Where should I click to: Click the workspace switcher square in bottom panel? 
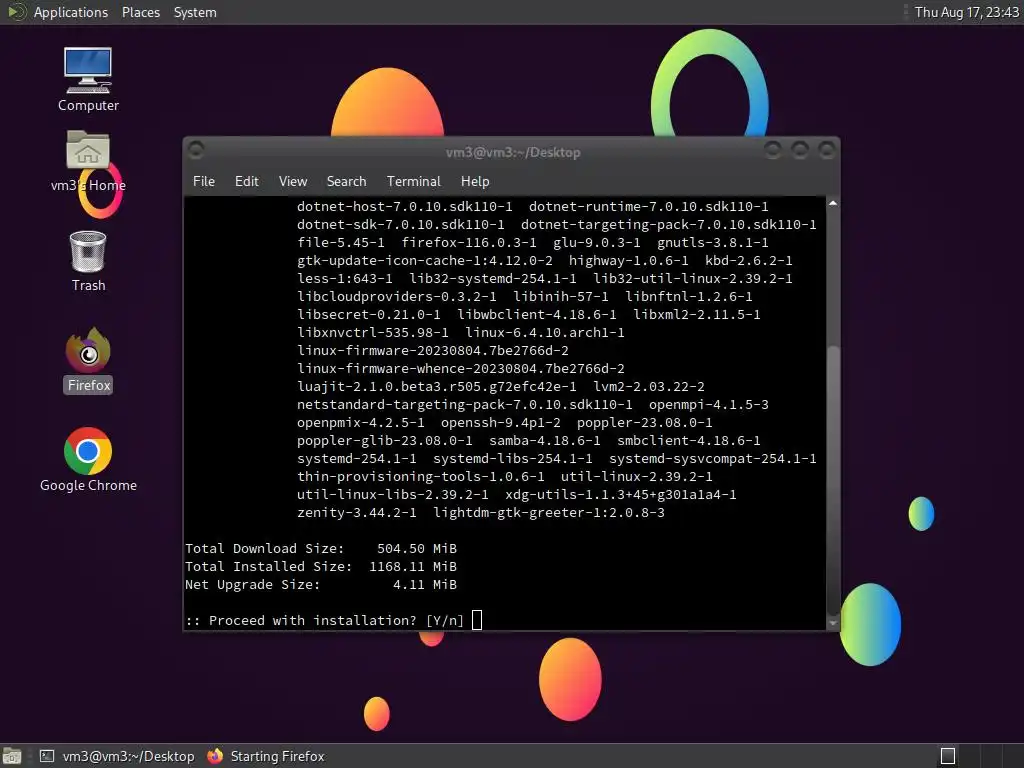click(948, 756)
